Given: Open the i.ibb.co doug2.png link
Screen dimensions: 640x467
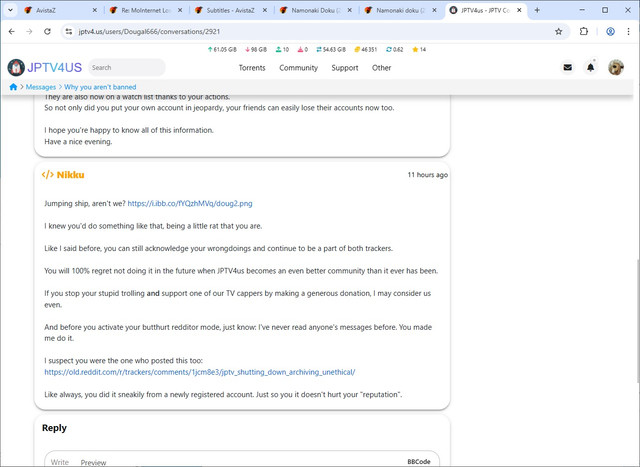Looking at the screenshot, I should [x=190, y=203].
